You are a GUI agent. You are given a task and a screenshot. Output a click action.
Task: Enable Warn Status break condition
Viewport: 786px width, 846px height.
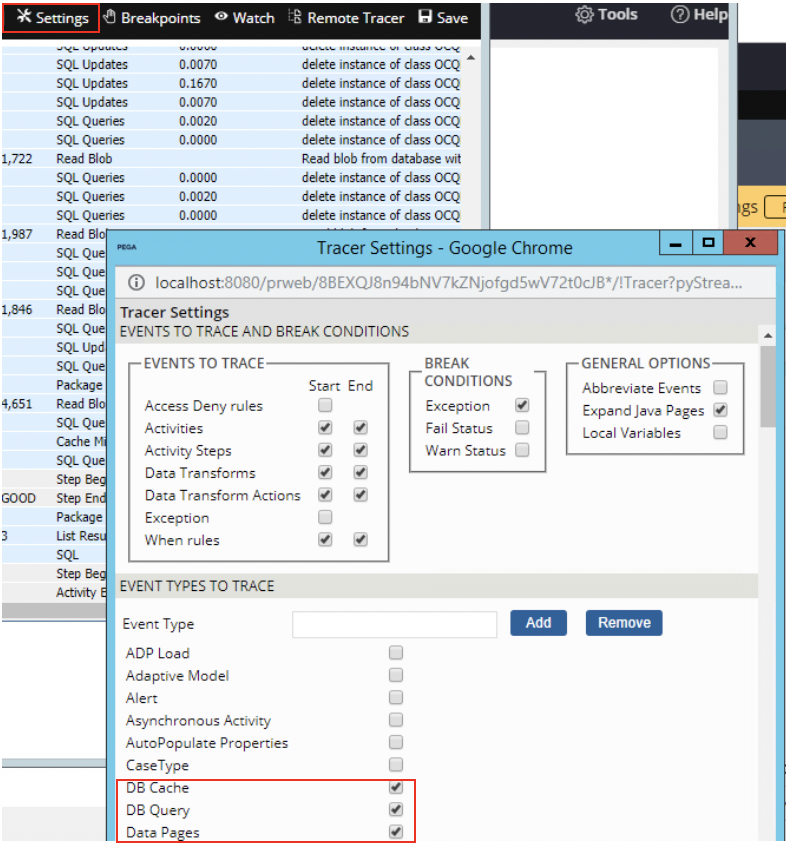522,450
